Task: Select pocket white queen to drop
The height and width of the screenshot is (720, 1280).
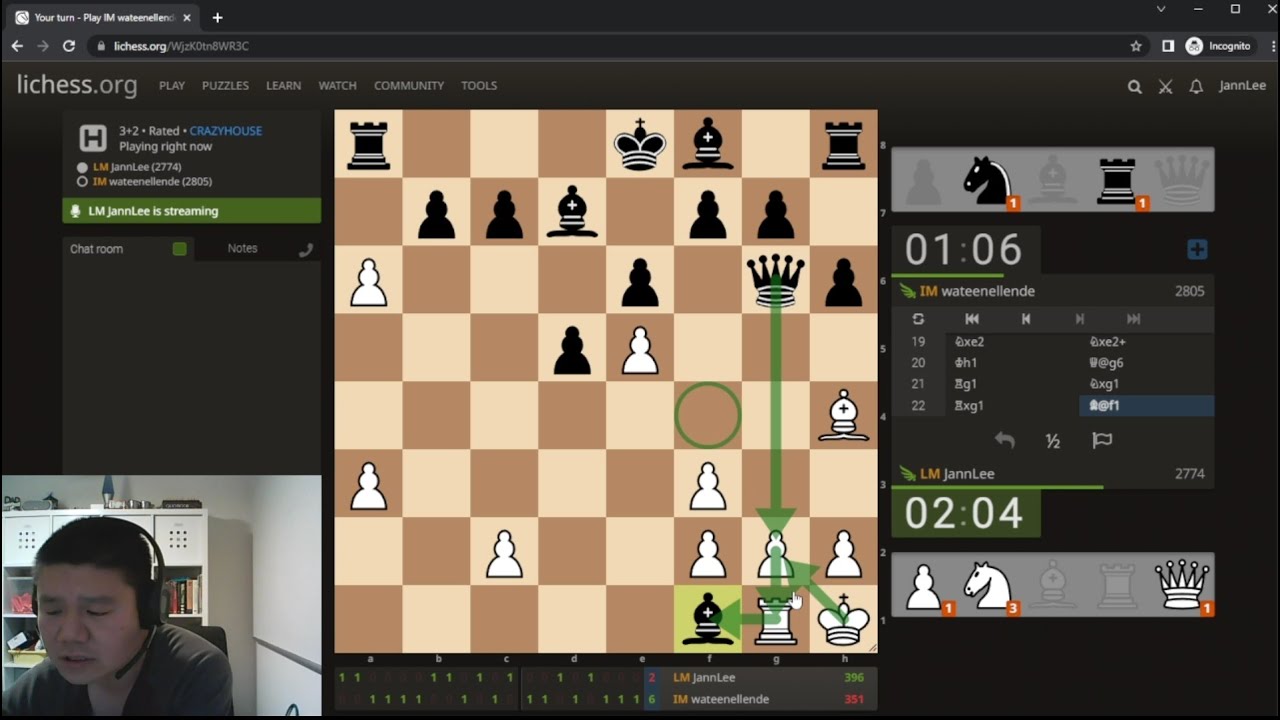Action: (x=1182, y=585)
